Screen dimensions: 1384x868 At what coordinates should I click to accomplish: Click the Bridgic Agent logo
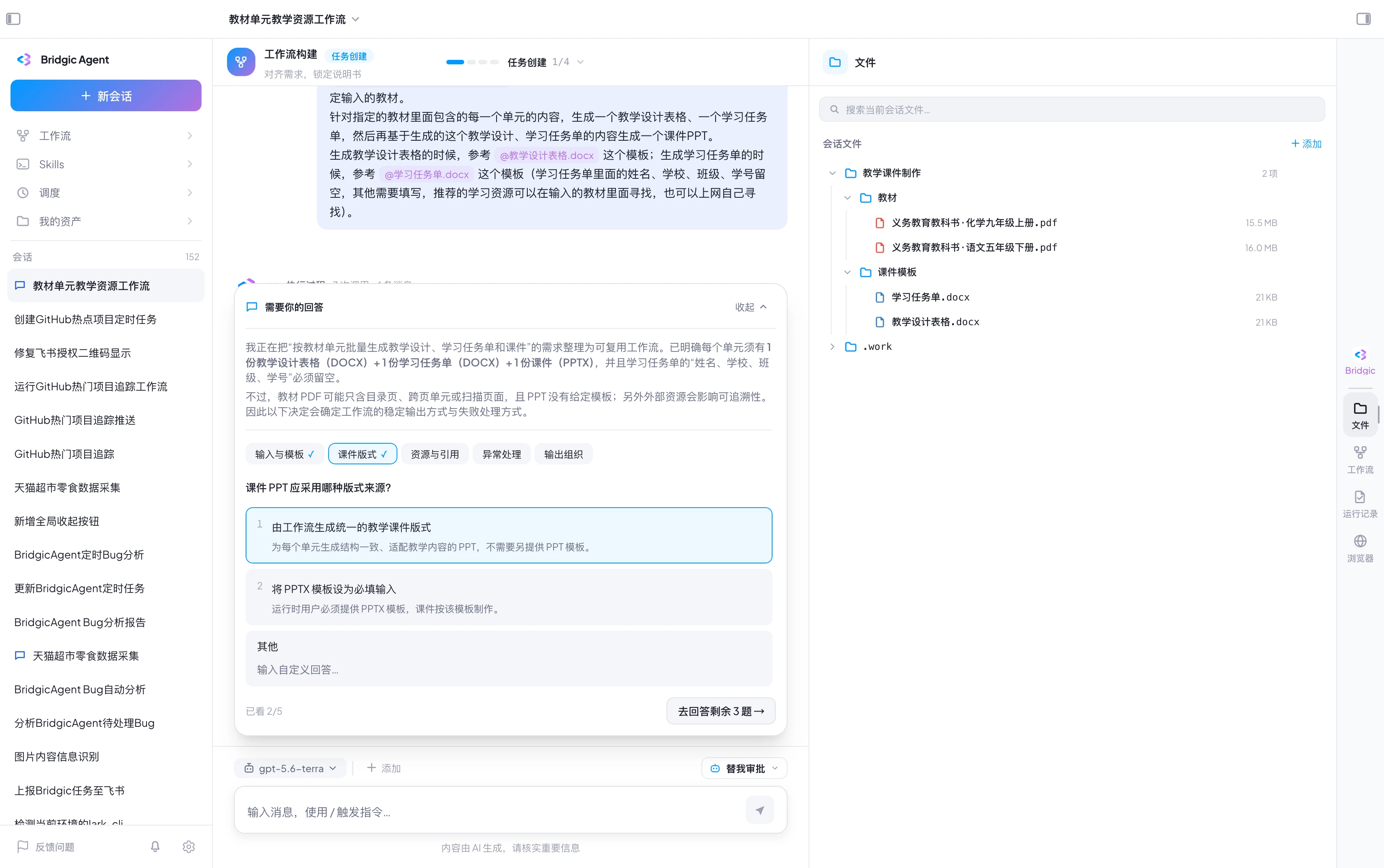click(23, 60)
